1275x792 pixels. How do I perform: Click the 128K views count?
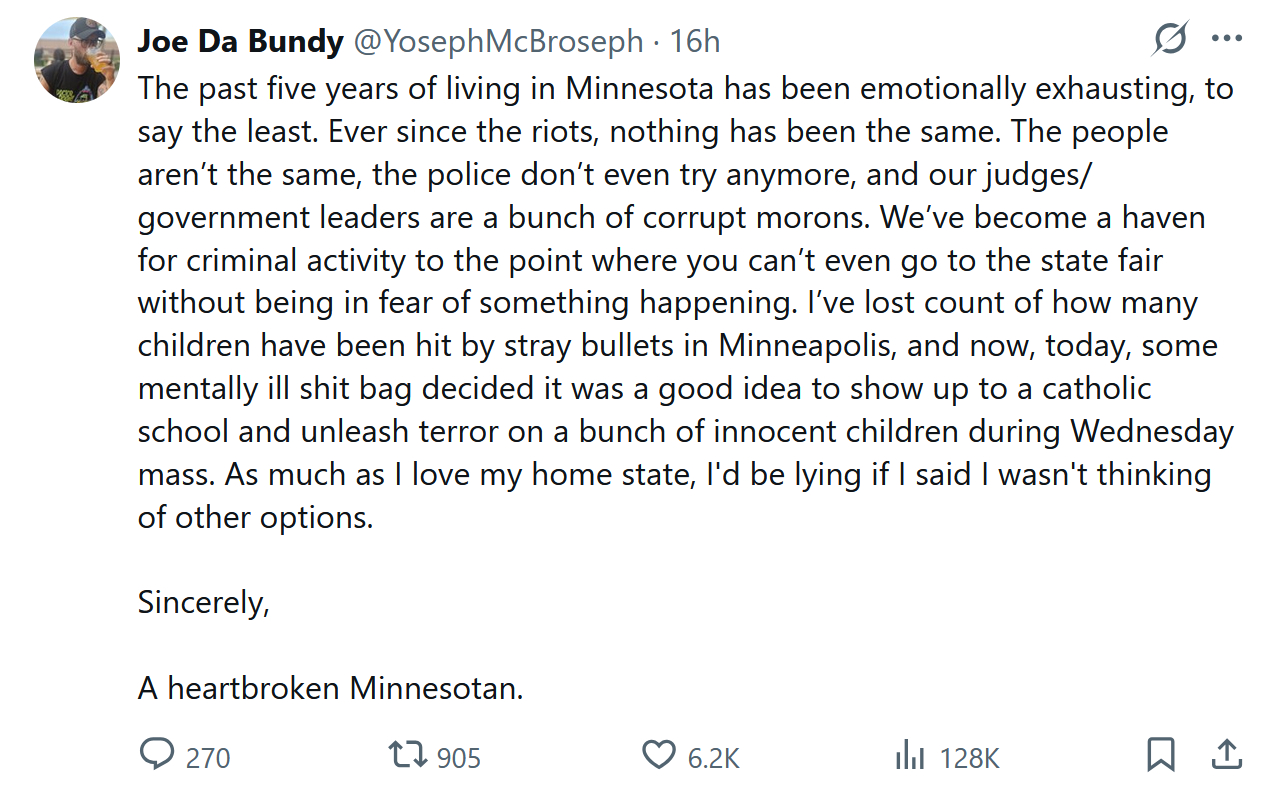970,758
